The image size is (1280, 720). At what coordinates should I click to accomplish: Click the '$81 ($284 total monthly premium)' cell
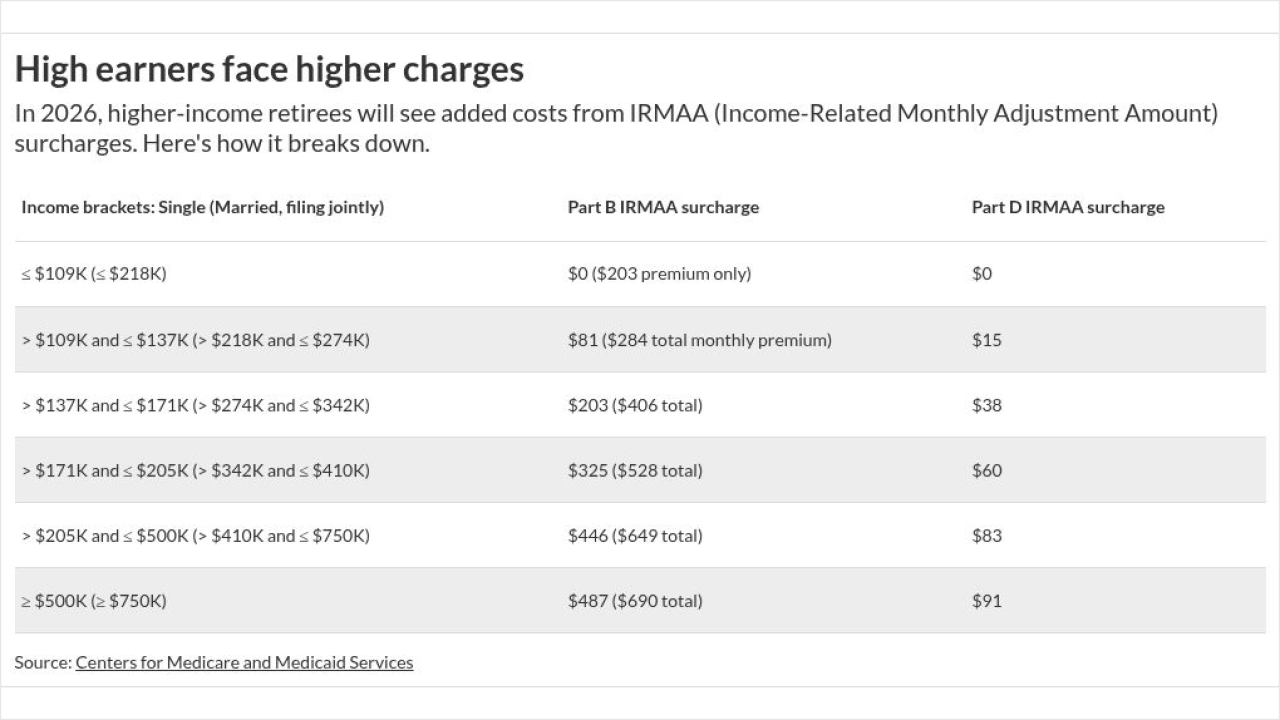click(x=699, y=340)
